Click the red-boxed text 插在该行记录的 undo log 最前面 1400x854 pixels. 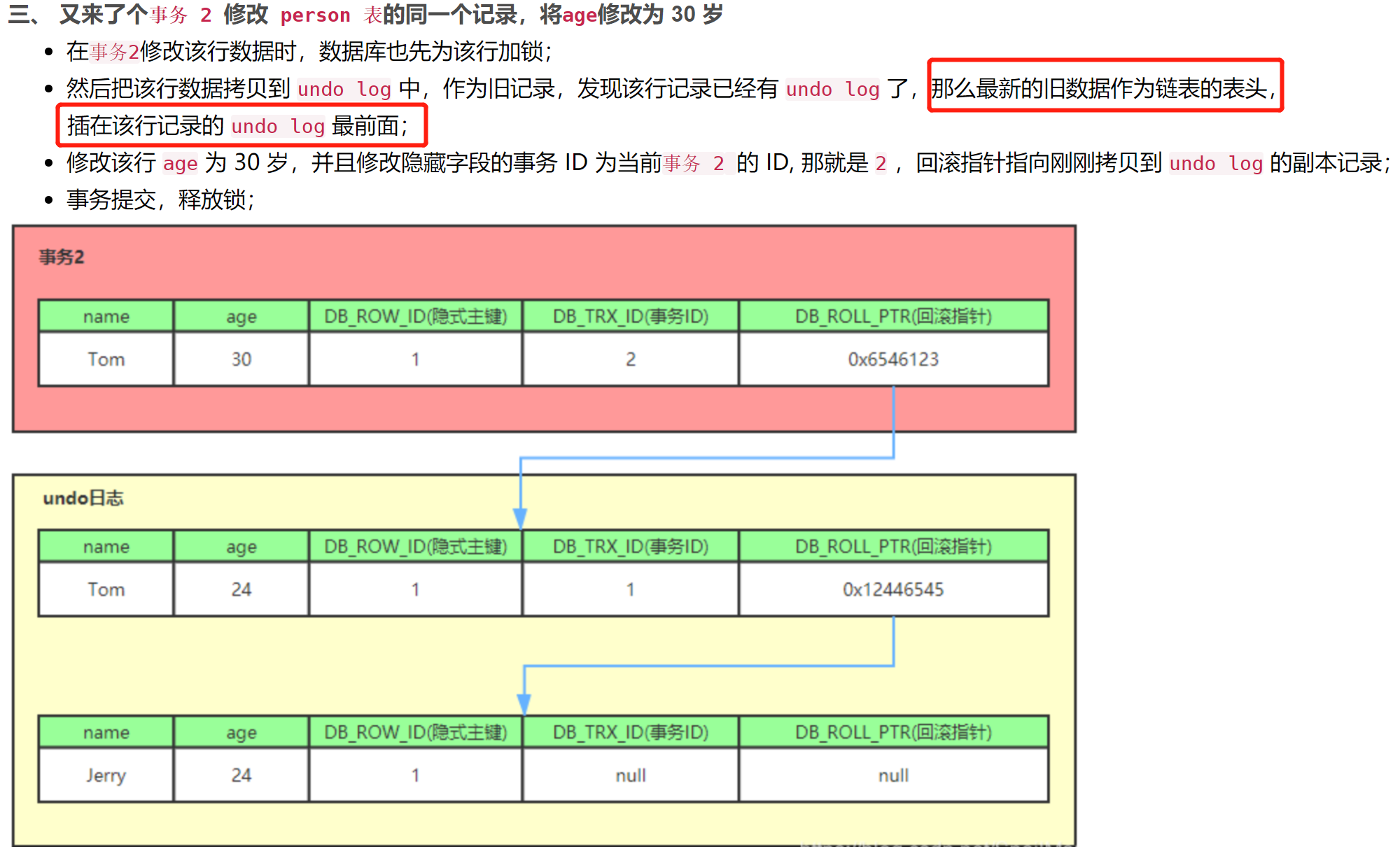[238, 126]
